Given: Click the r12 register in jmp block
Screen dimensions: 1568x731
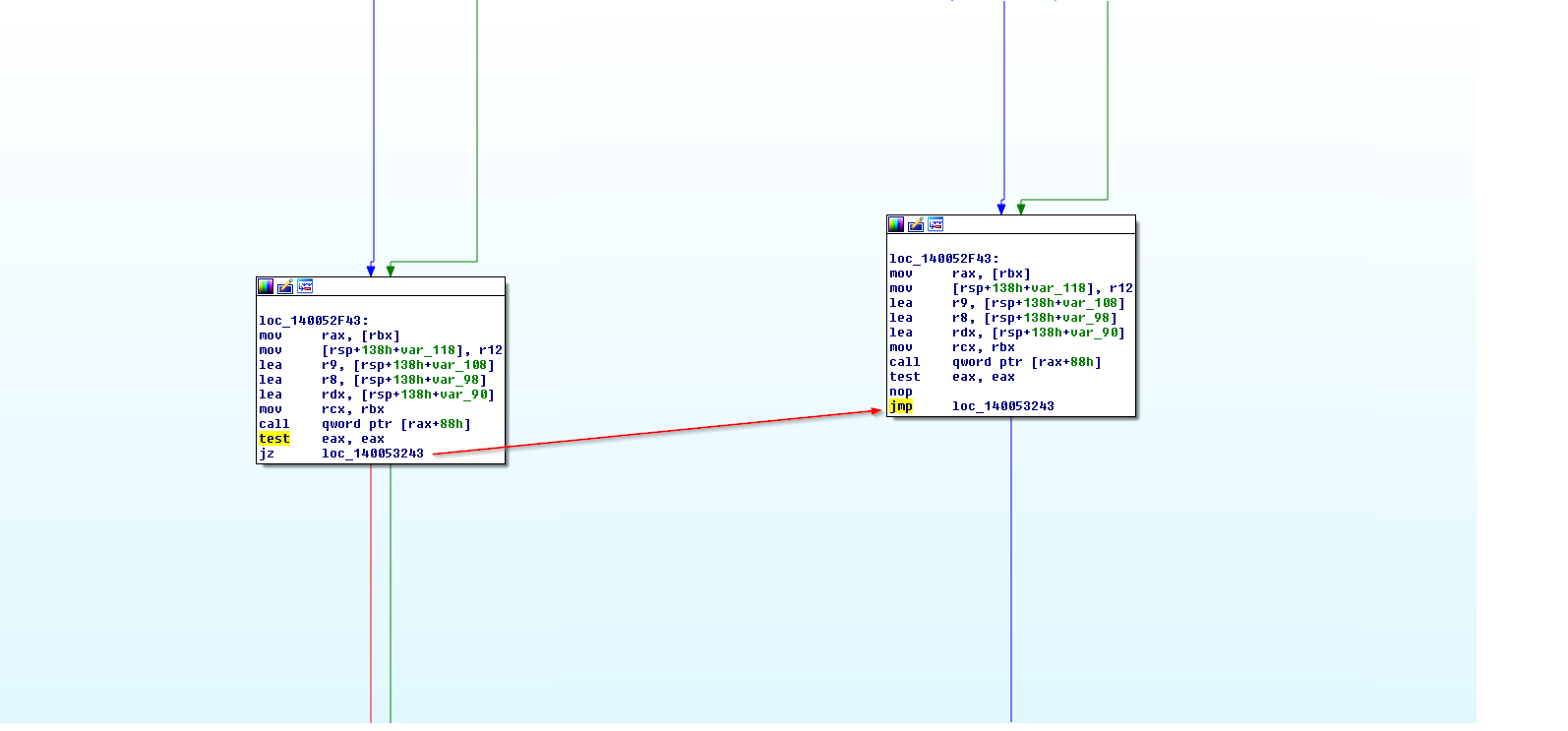Looking at the screenshot, I should (1121, 288).
